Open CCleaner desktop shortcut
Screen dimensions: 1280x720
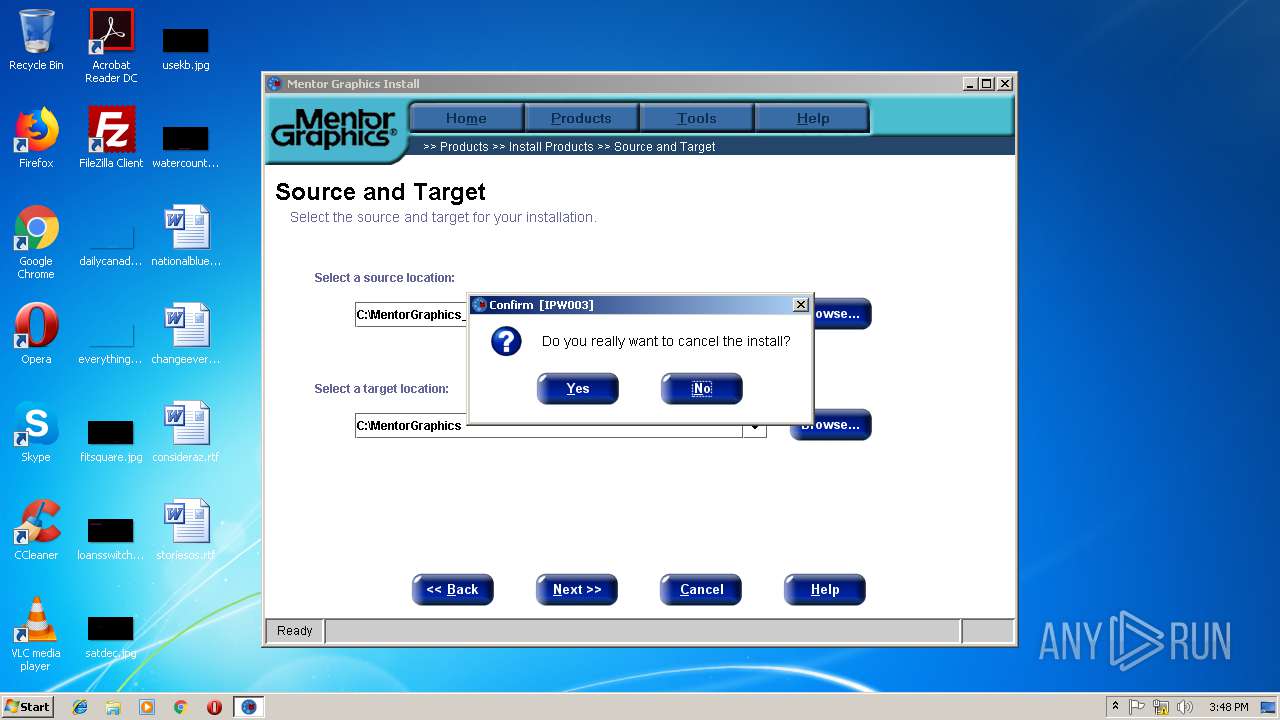click(36, 530)
